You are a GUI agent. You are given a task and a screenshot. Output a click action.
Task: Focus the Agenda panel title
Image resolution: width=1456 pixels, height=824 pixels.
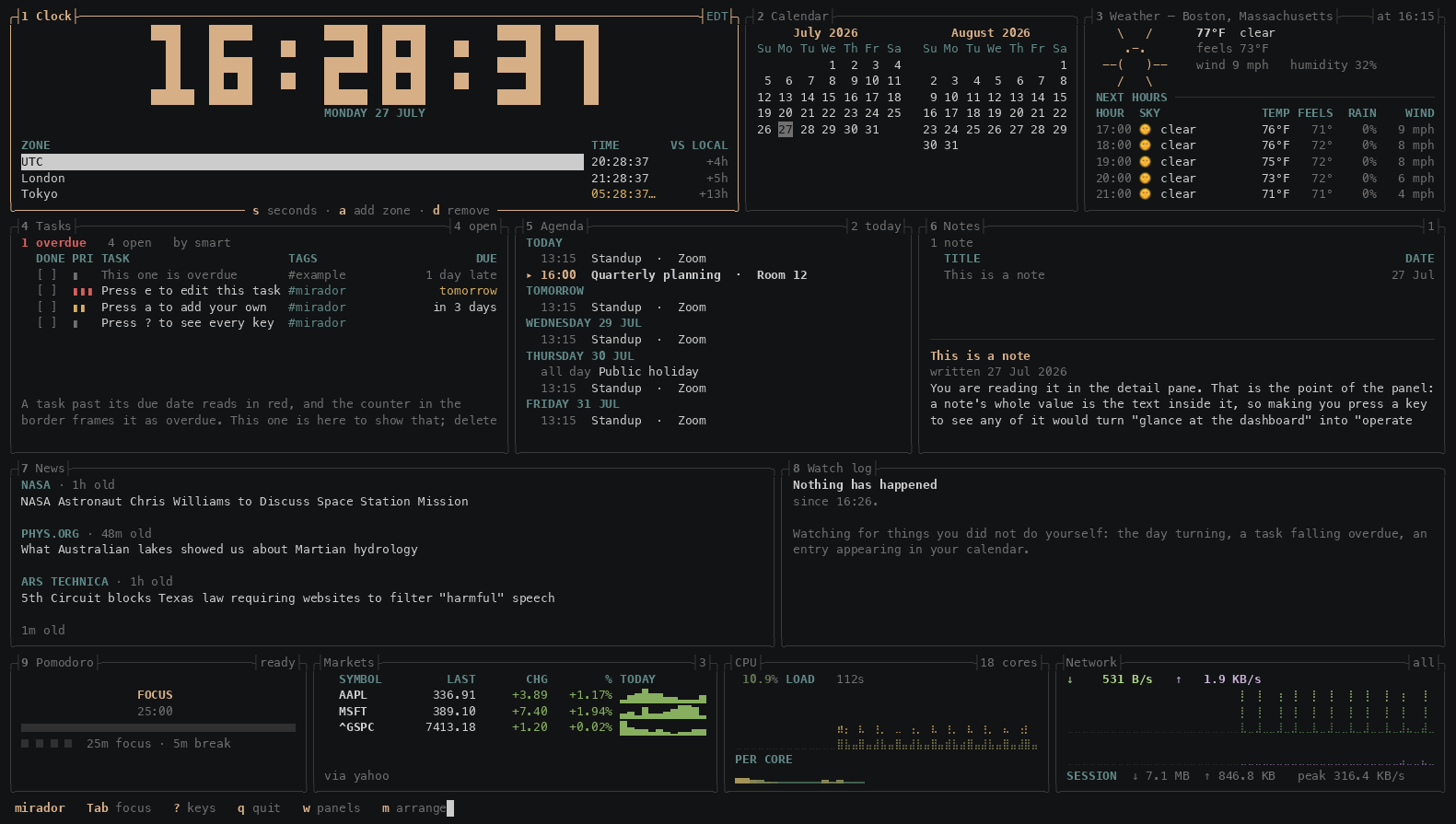[554, 226]
